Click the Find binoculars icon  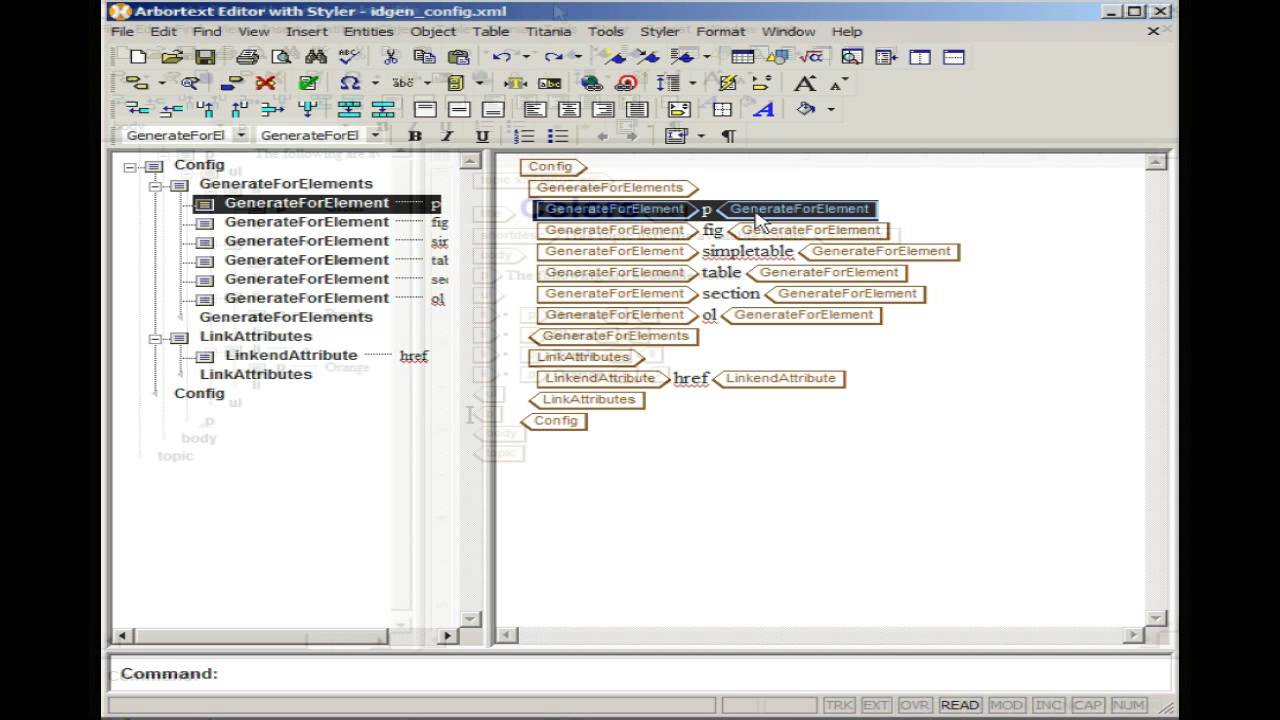click(316, 57)
